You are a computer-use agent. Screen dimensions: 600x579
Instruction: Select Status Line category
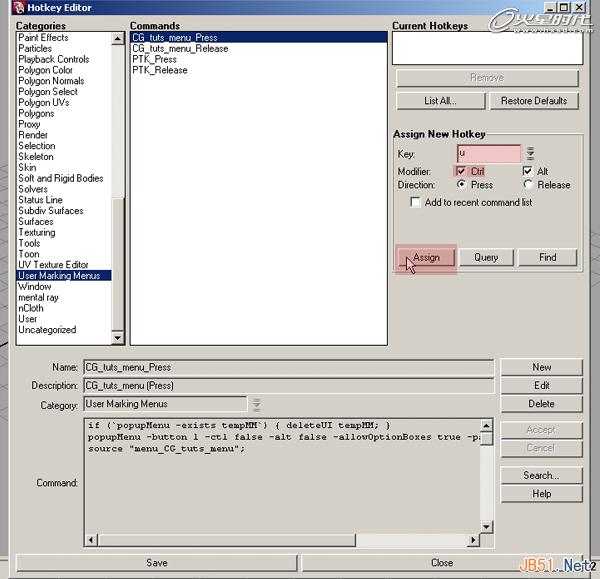64,200
